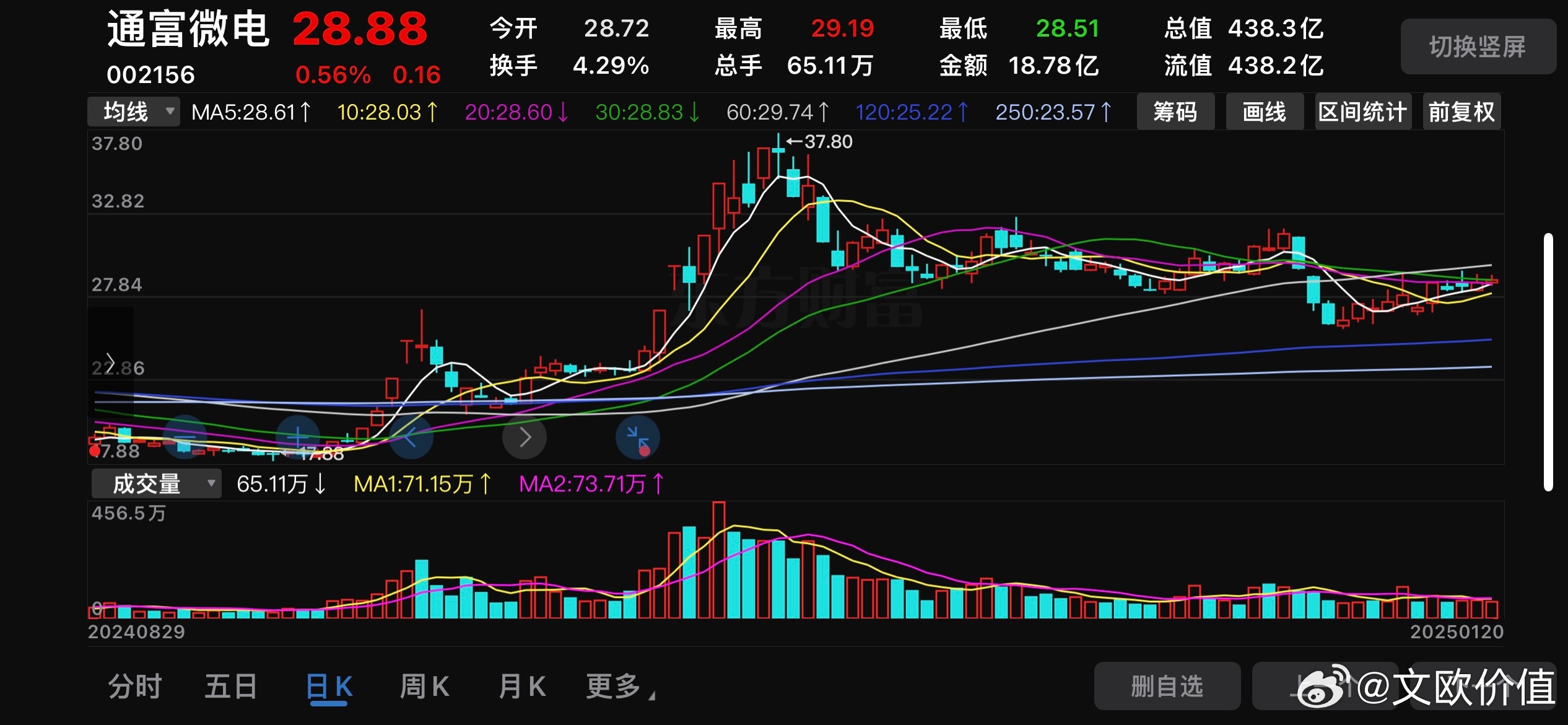Click the 总值 value 438.3亿
Viewport: 1568px width, 725px height.
click(x=1276, y=29)
